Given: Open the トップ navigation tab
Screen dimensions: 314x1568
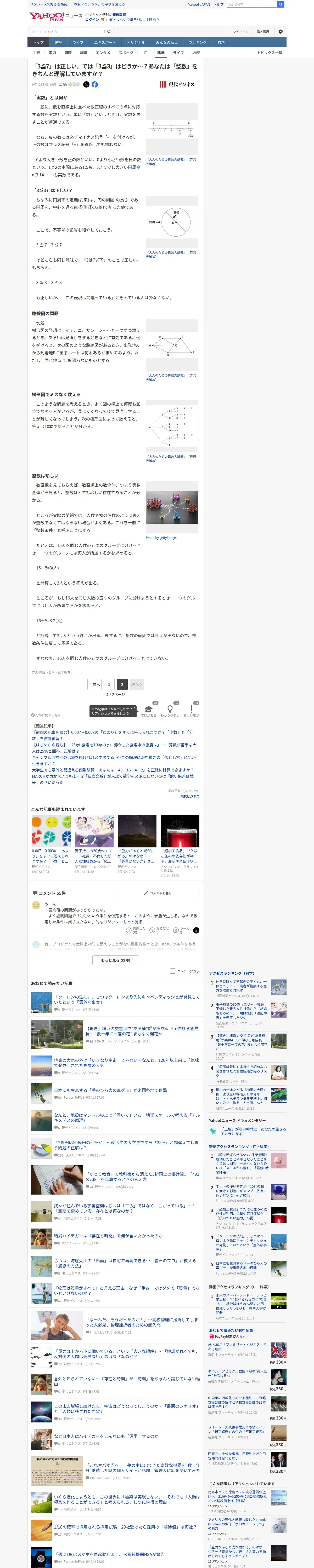Looking at the screenshot, I should tap(38, 43).
